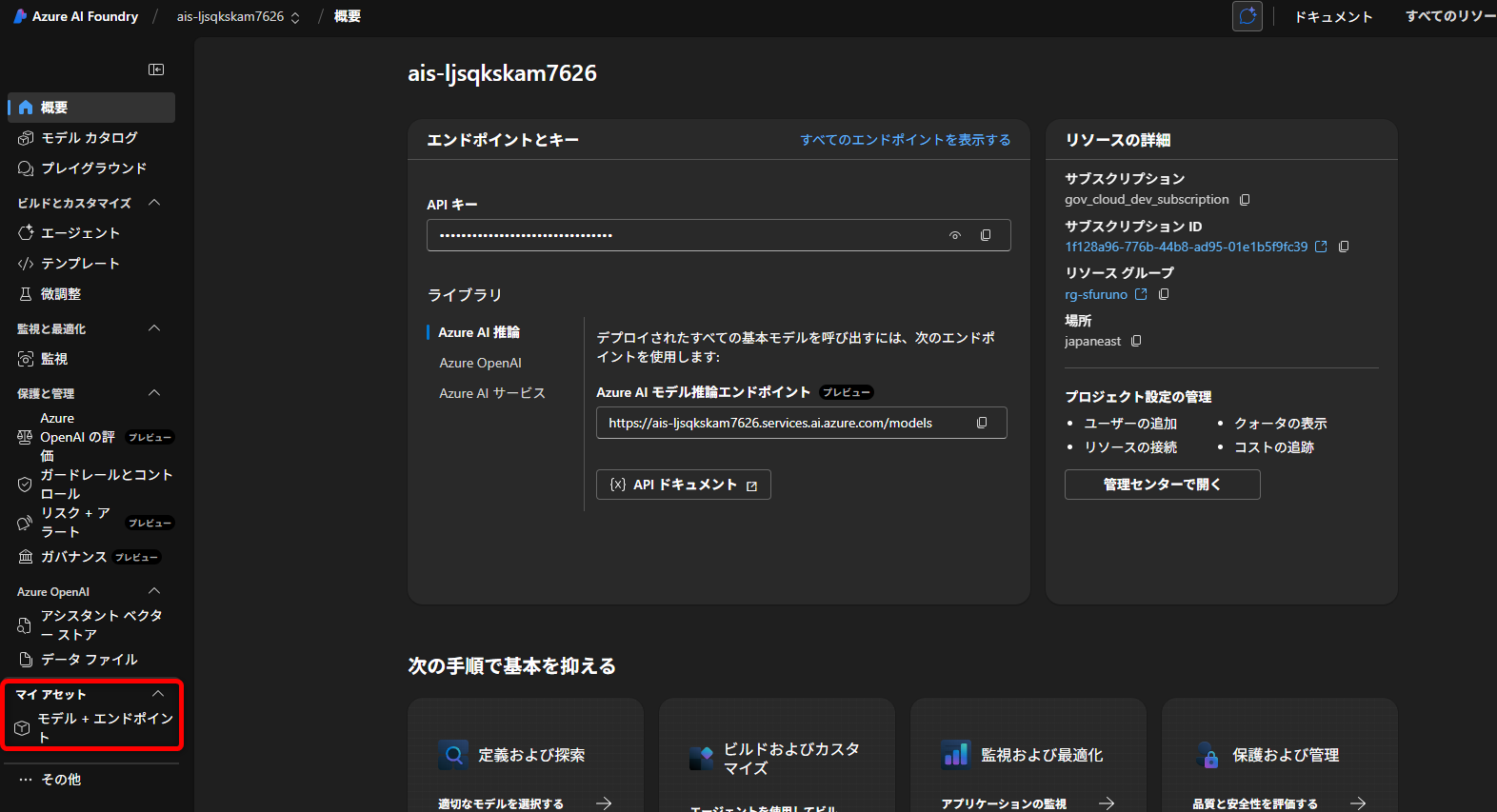The width and height of the screenshot is (1497, 812).
Task: Open the 定義および探索 card
Action: tap(526, 755)
